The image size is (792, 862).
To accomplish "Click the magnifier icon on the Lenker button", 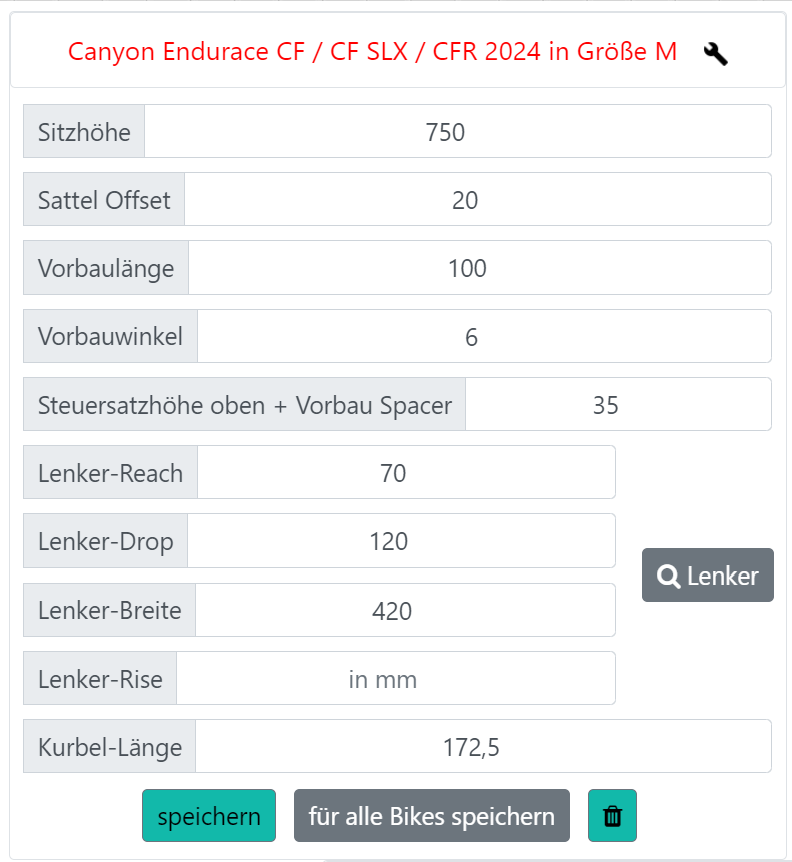I will [668, 576].
